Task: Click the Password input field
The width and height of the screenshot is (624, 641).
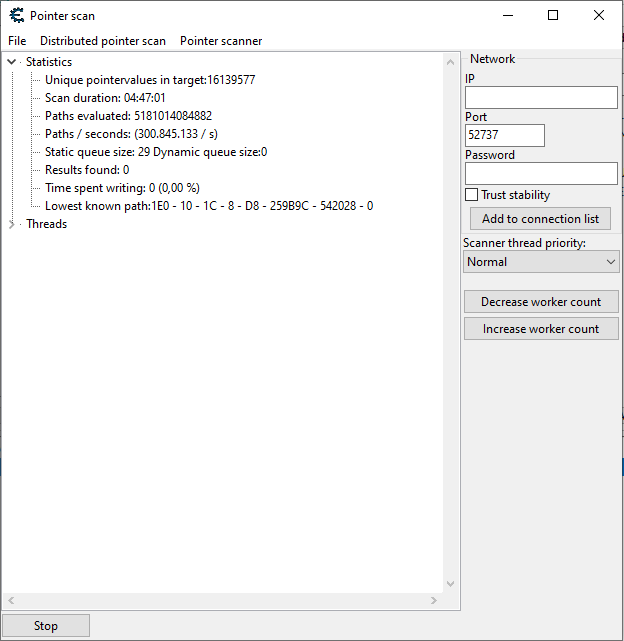Action: coord(541,173)
